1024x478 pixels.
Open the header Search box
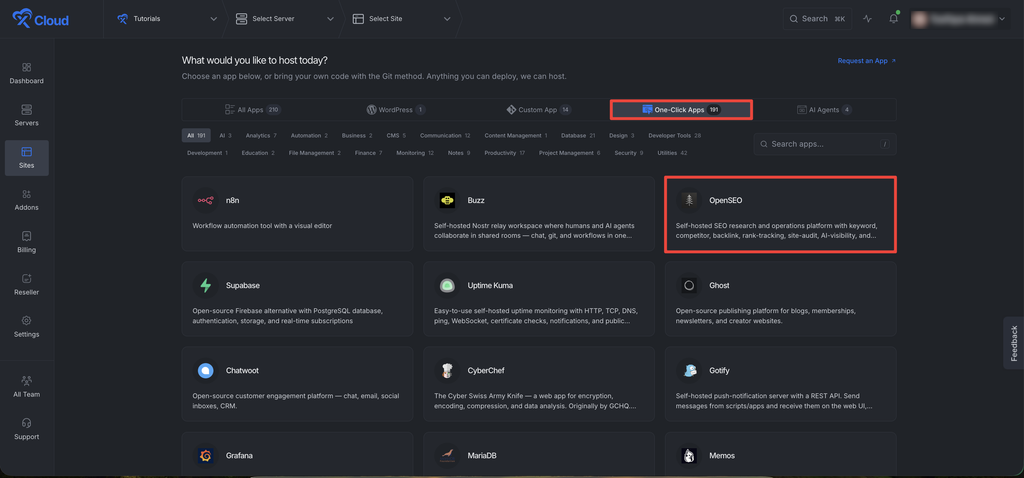[x=817, y=19]
